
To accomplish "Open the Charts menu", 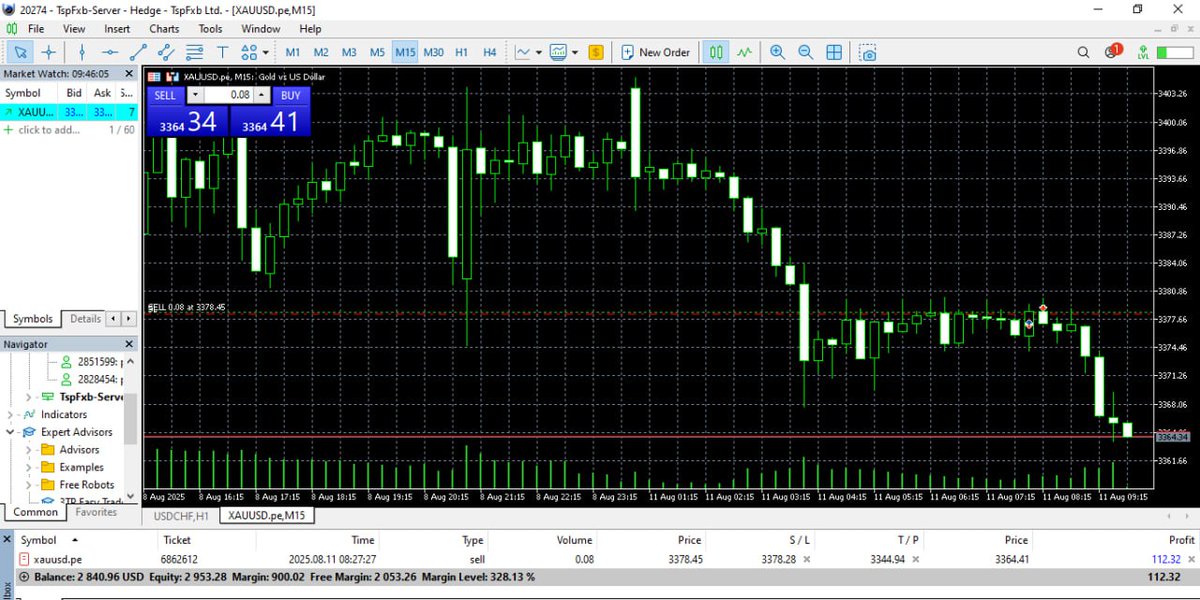I will point(164,29).
